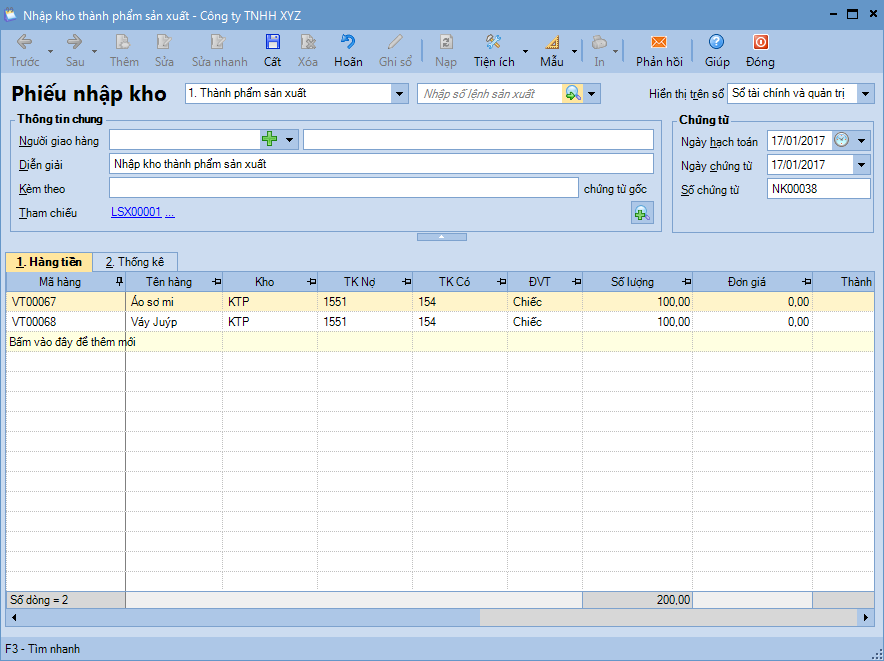This screenshot has height=661, width=884.
Task: Open Phản hồi feedback envelope icon
Action: coord(659,43)
